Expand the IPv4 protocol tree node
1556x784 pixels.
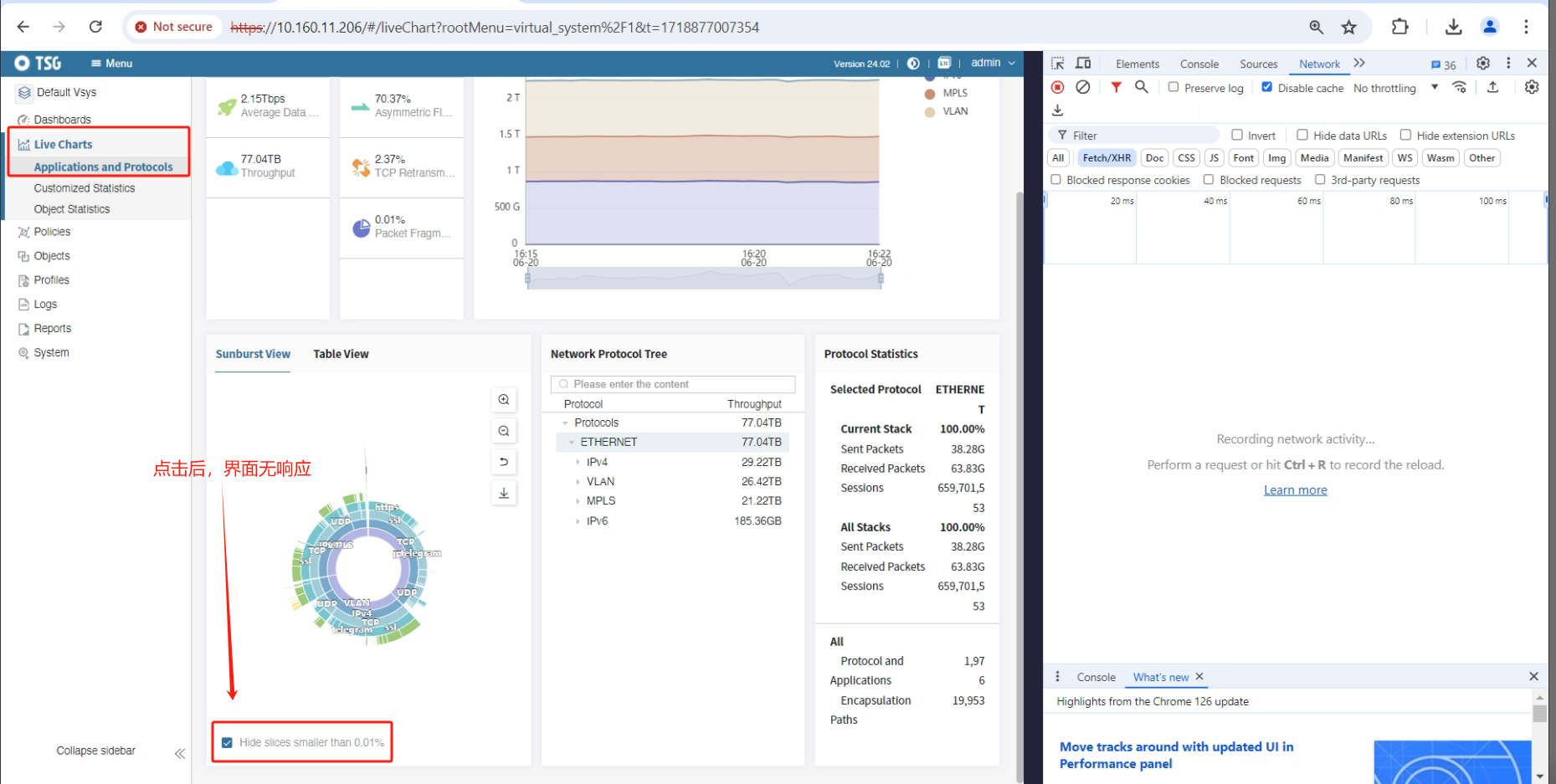point(578,462)
